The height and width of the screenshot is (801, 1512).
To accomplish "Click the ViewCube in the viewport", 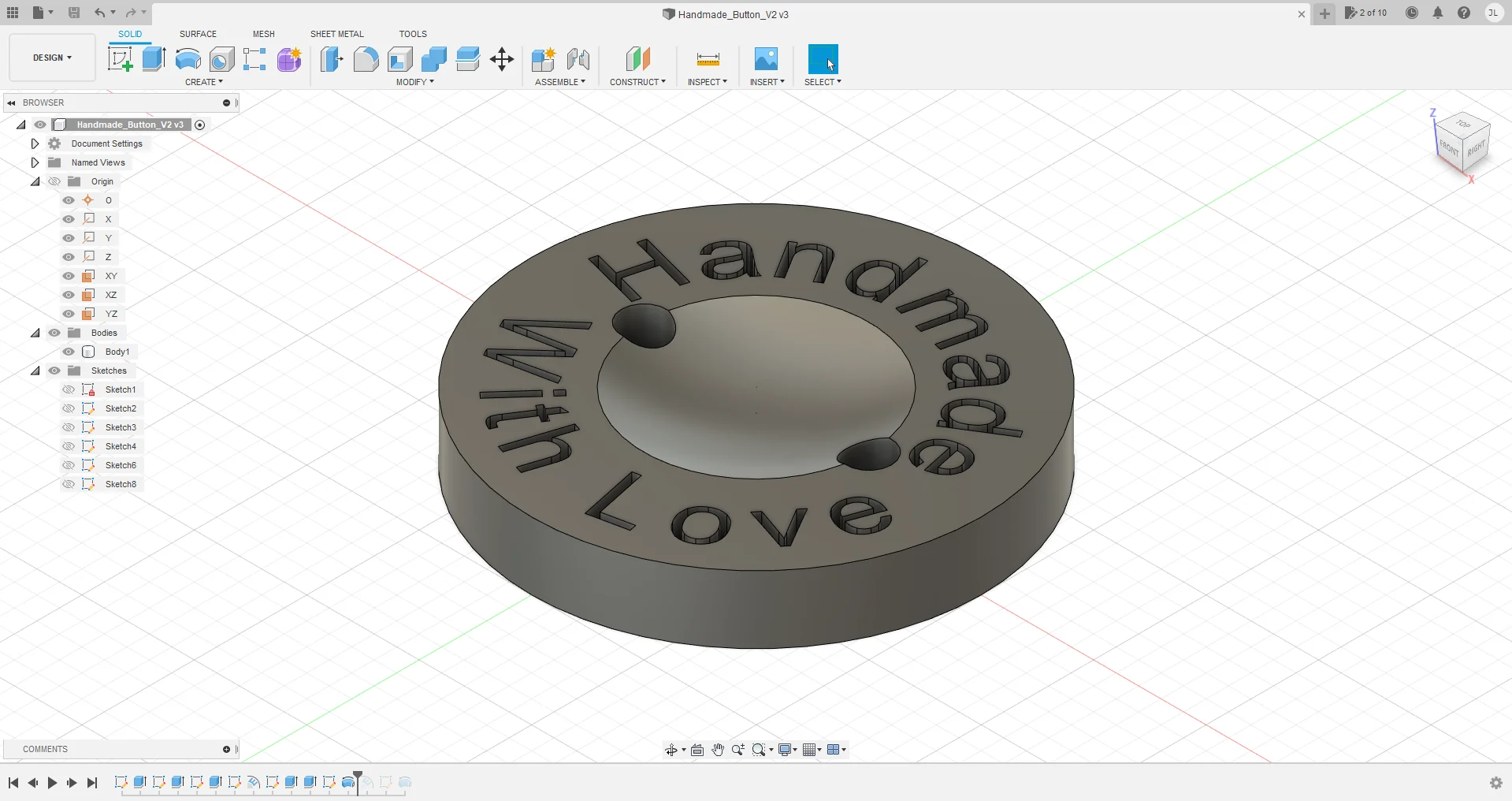I will pos(1462,143).
